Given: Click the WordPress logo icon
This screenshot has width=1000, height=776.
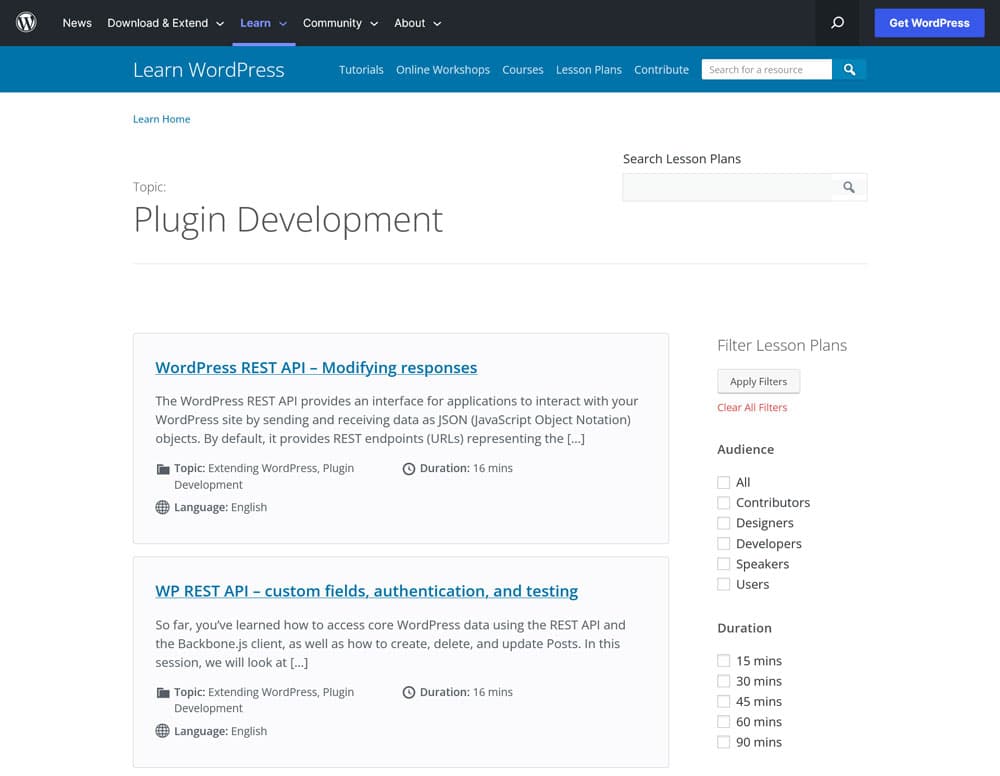Looking at the screenshot, I should pyautogui.click(x=26, y=22).
